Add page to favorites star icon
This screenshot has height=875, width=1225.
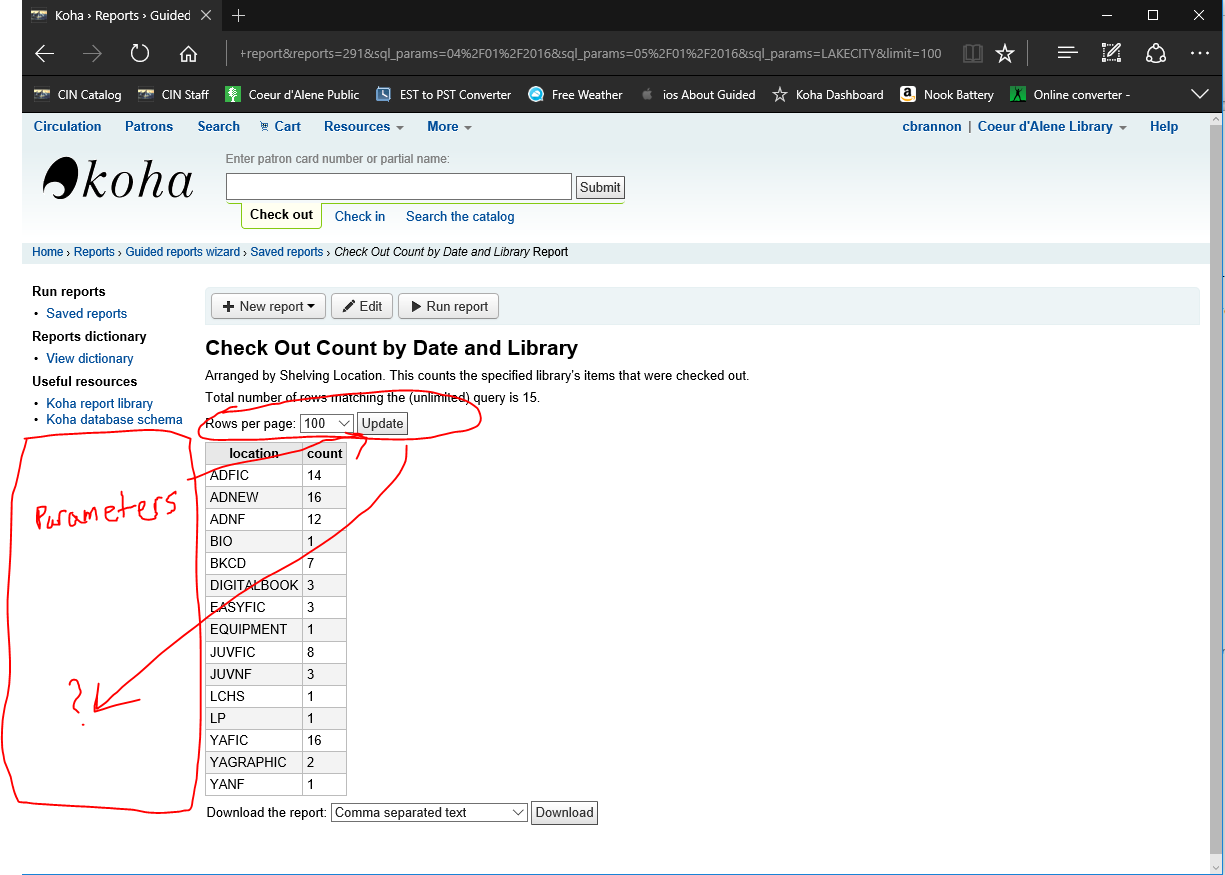[x=1005, y=54]
